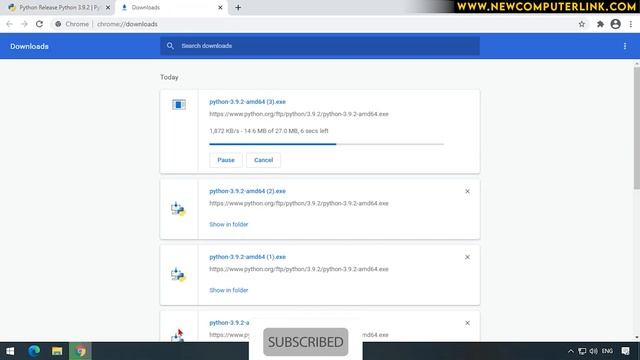This screenshot has height=360, width=640.
Task: Click file icon of python-3.9.2-amd64 (3).exe
Action: (179, 104)
